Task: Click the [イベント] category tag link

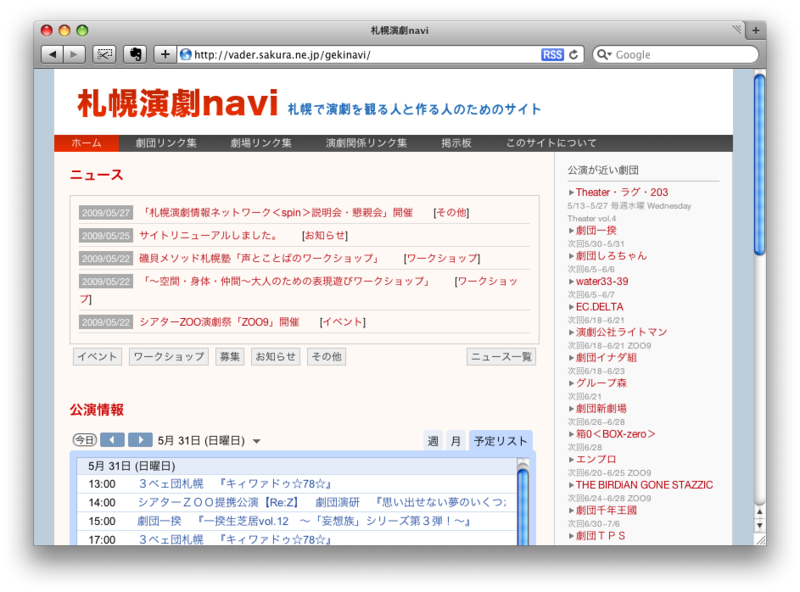Action: click(x=343, y=322)
